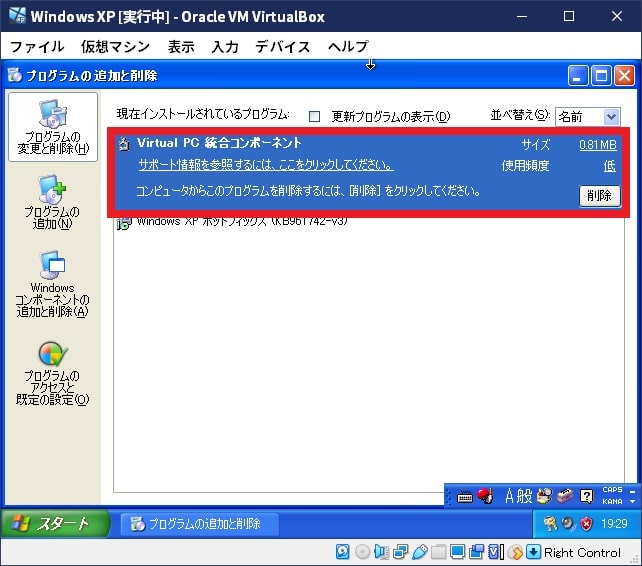This screenshot has height=566, width=642.
Task: Open the 並べ替え 名前 sort dropdown
Action: [x=588, y=117]
